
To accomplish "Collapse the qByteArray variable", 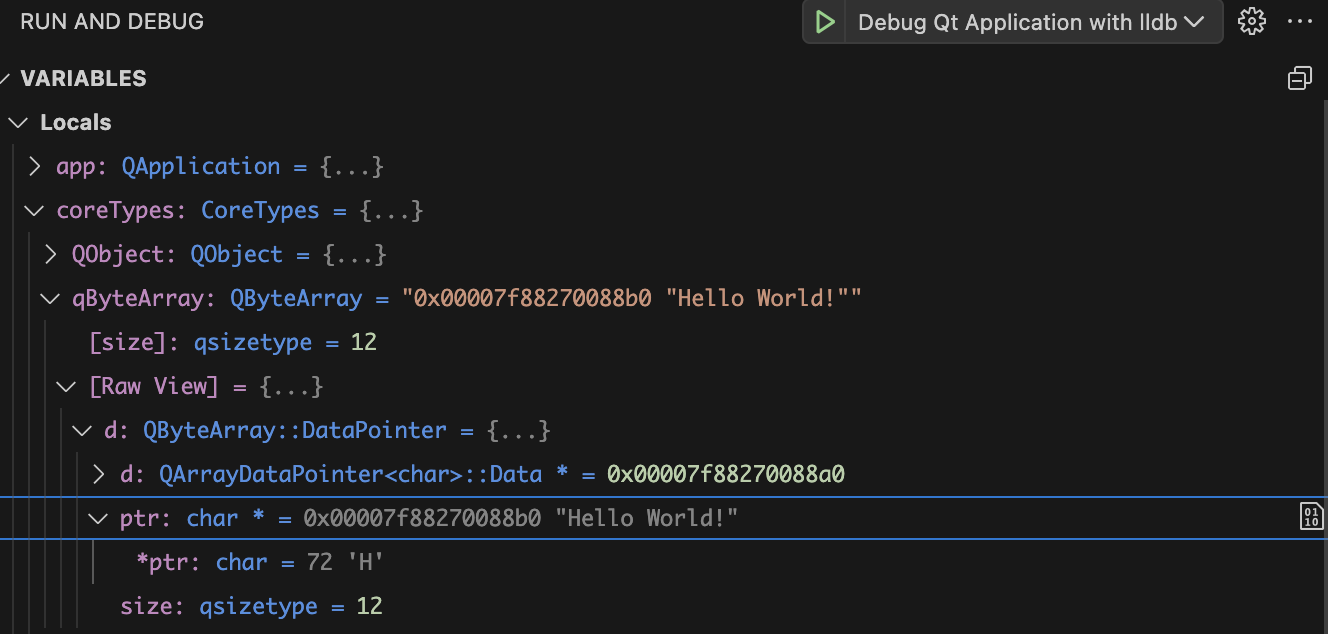I will tap(51, 298).
